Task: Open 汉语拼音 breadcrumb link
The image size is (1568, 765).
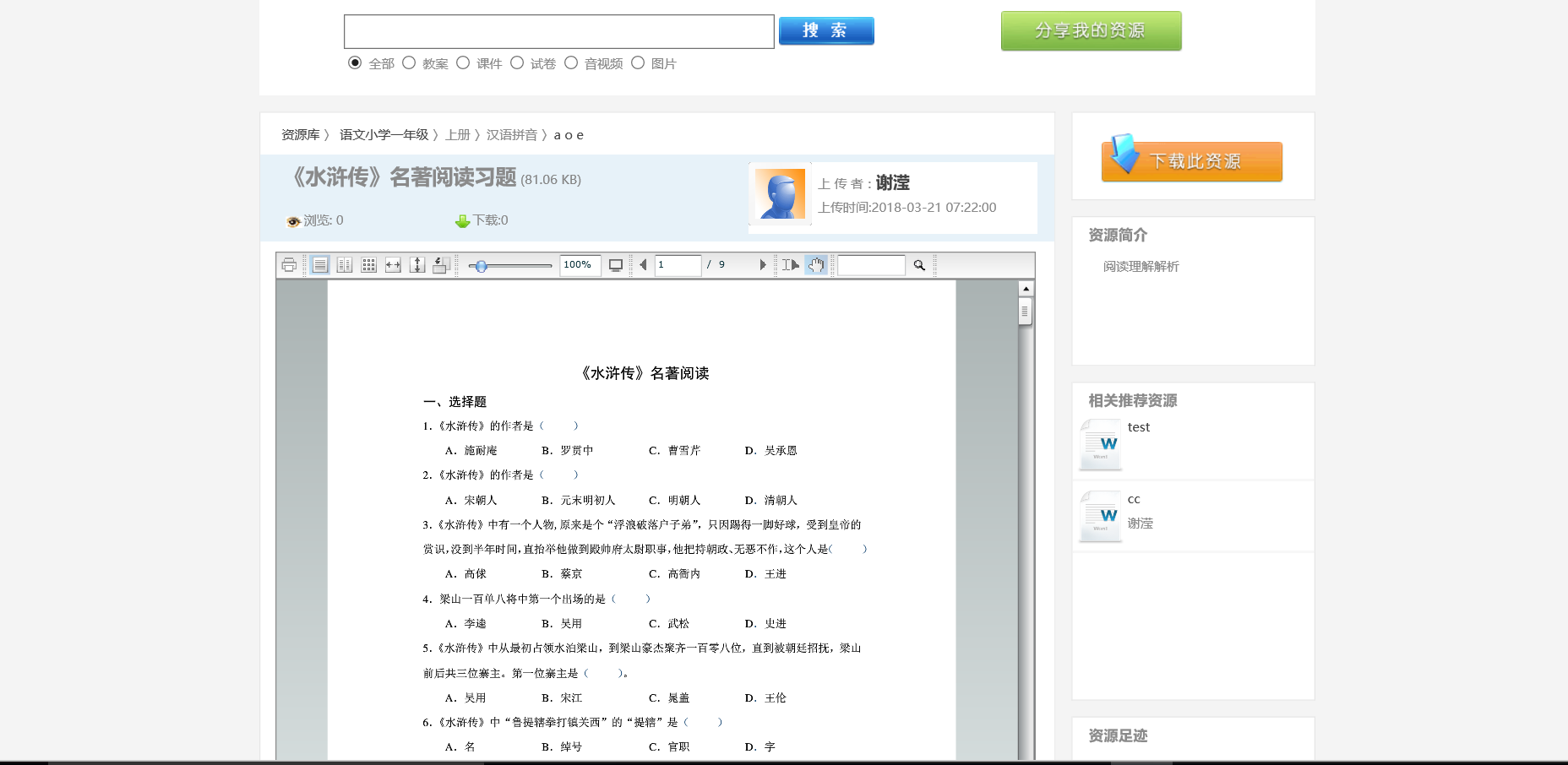Action: coord(511,135)
